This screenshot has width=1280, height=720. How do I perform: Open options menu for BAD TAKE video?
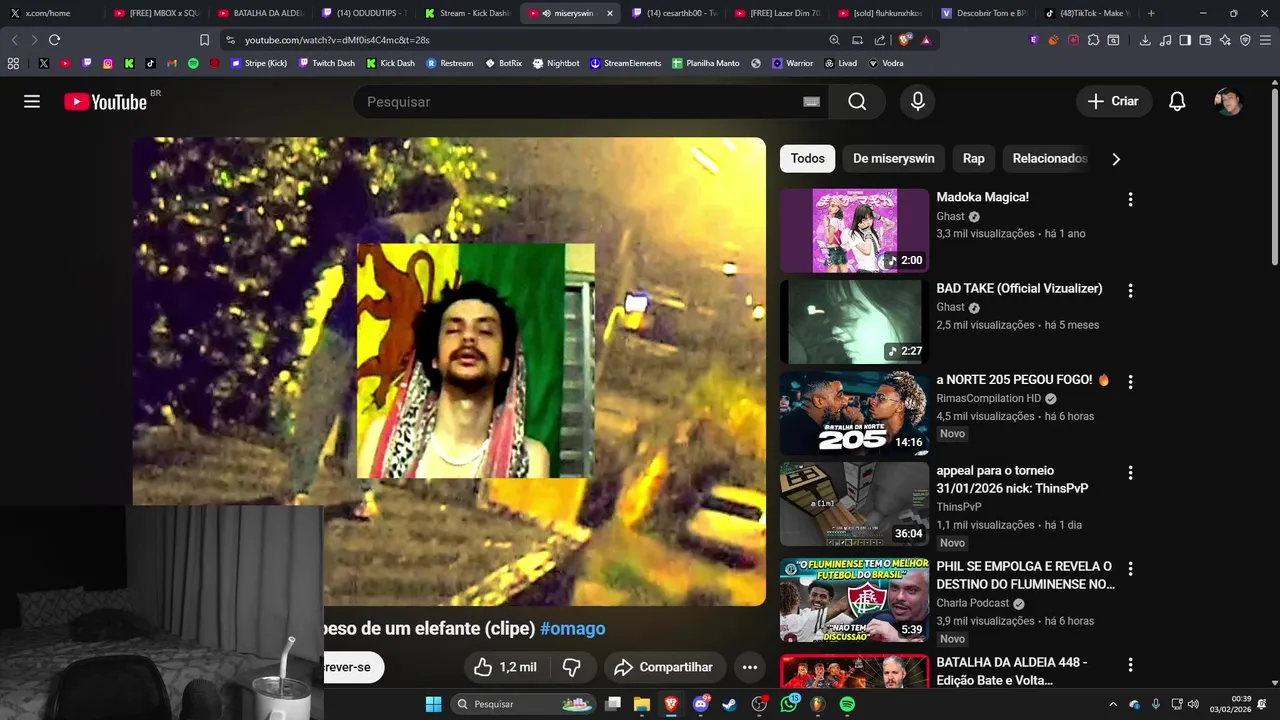click(x=1130, y=290)
